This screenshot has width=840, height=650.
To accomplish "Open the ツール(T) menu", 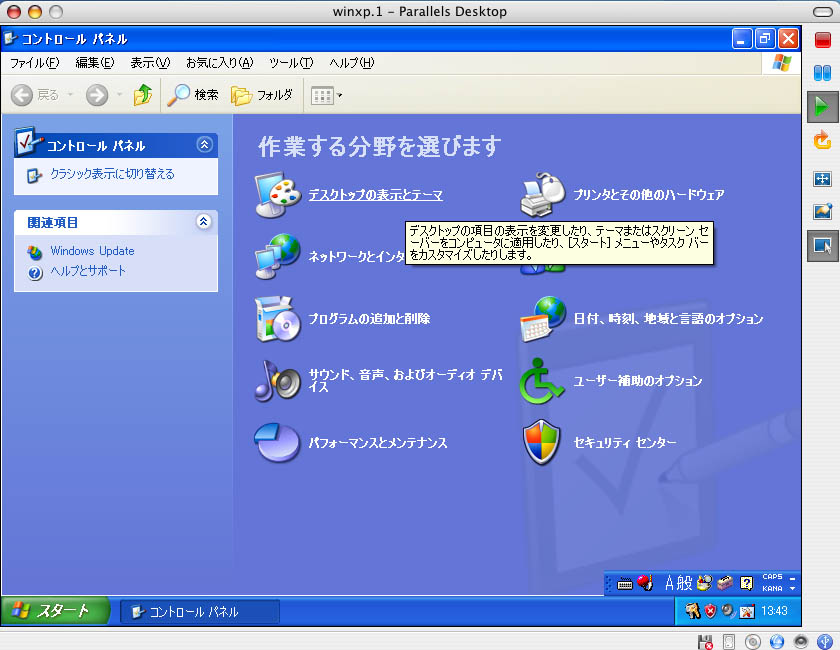I will point(291,63).
